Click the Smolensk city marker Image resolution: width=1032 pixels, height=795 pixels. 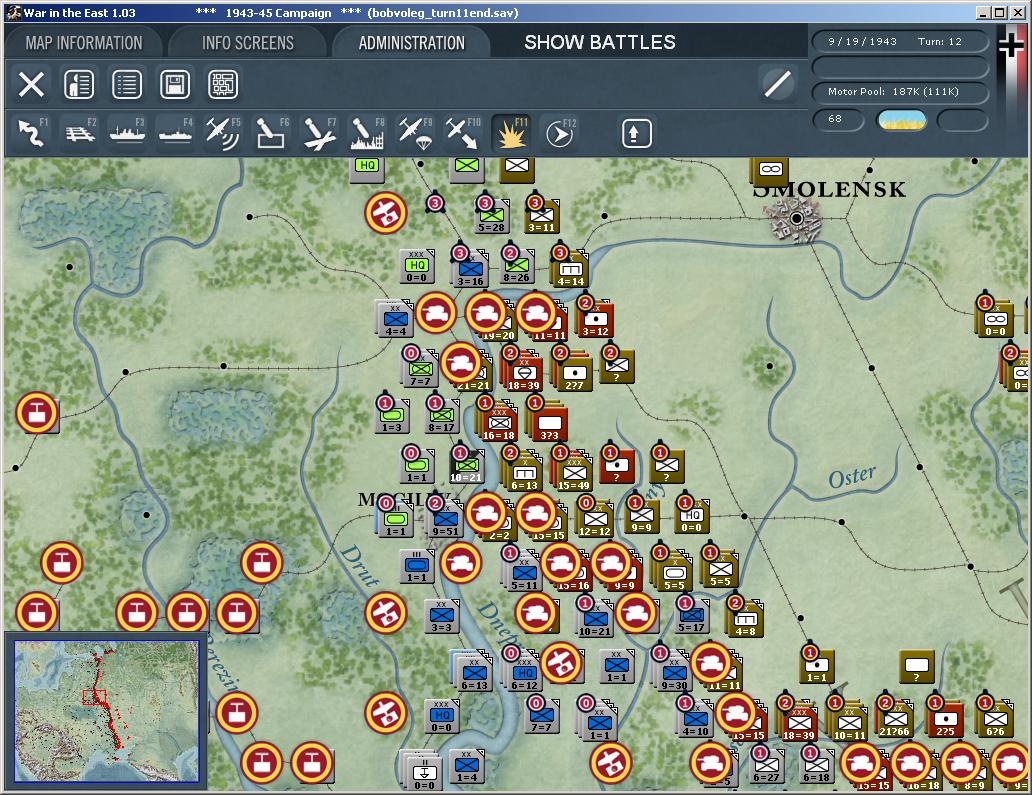(x=796, y=218)
